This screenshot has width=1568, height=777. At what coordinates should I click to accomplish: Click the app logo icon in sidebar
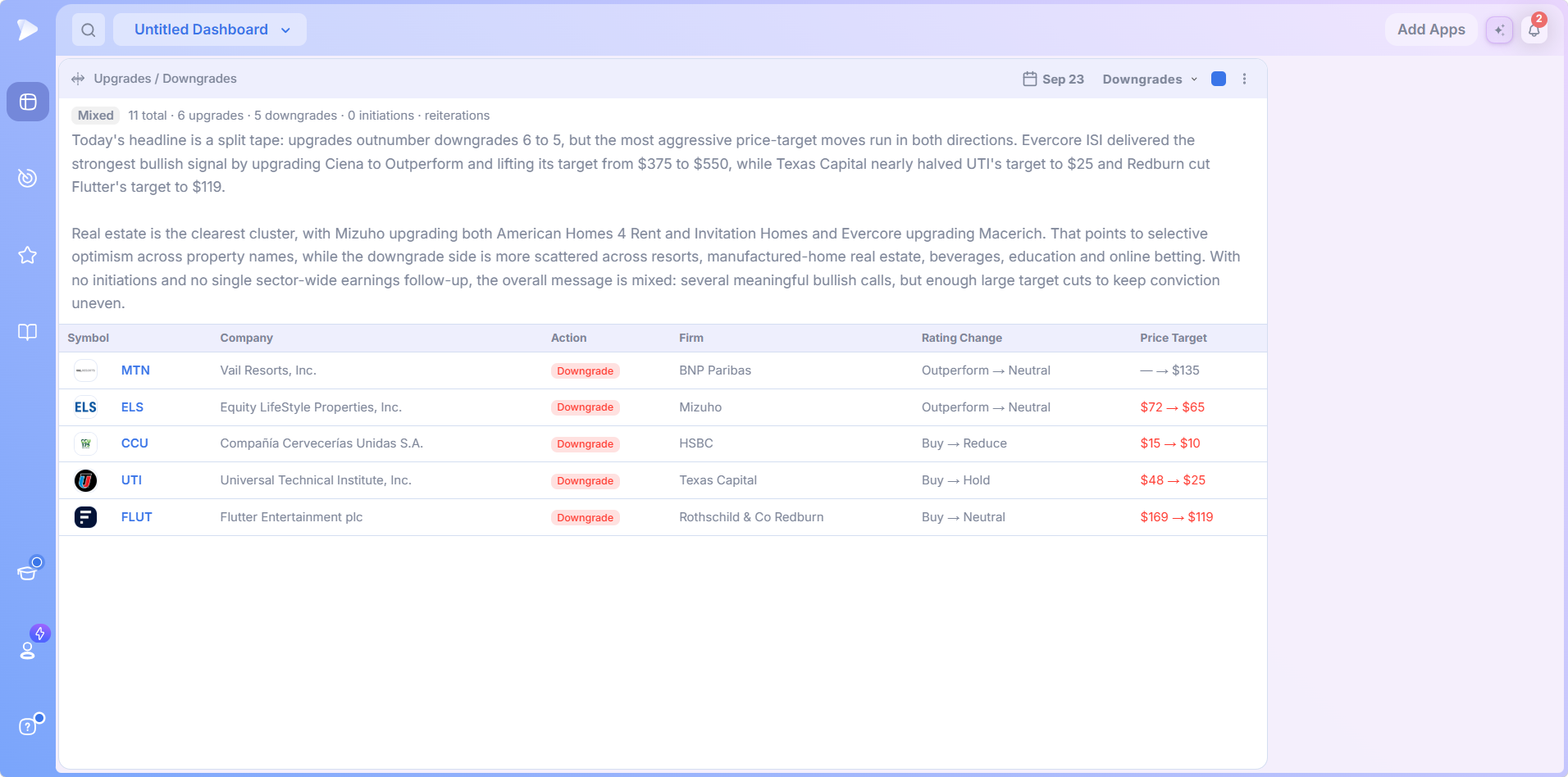[x=28, y=30]
